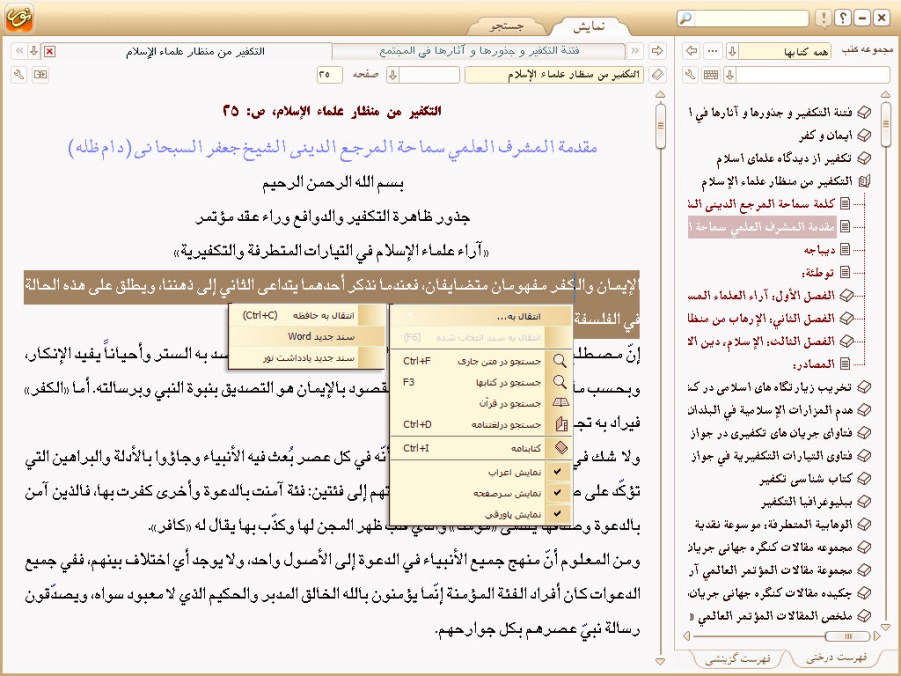
Task: Click the books panel horizontal scrollbar thumb
Action: 847,636
